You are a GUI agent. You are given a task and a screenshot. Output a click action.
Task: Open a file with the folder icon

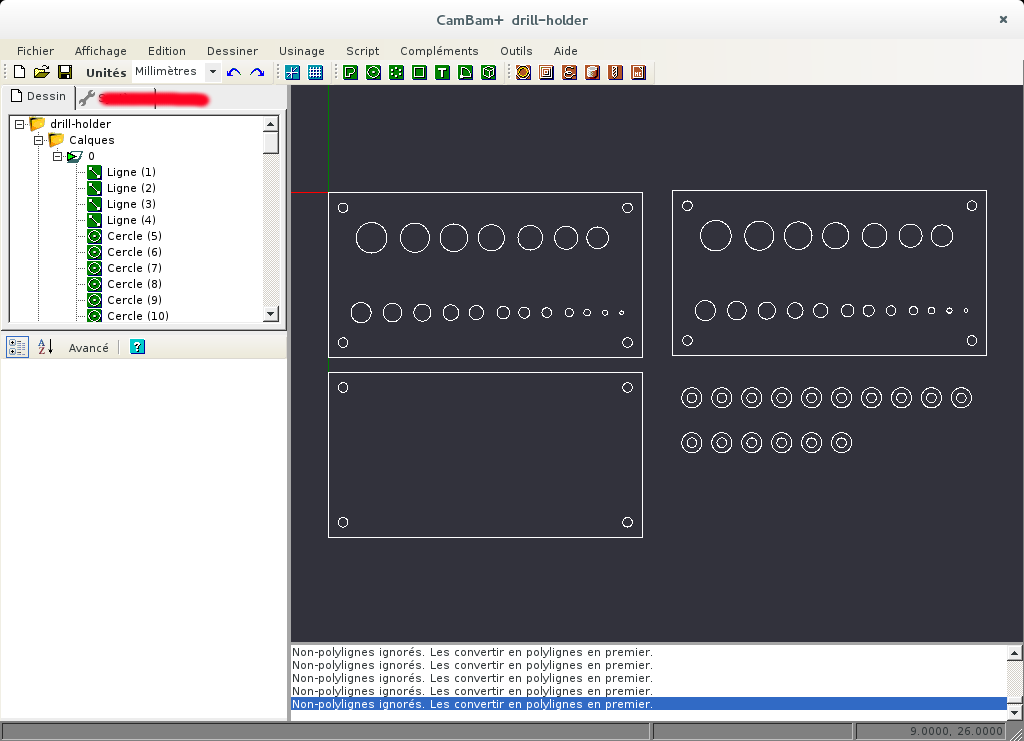[41, 72]
